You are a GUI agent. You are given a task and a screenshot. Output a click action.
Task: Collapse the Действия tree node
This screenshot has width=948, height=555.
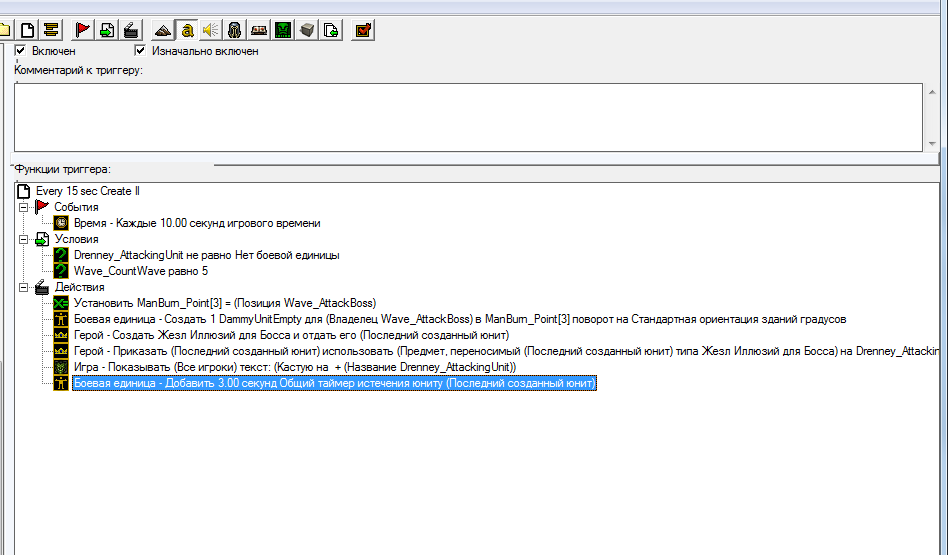click(23, 287)
